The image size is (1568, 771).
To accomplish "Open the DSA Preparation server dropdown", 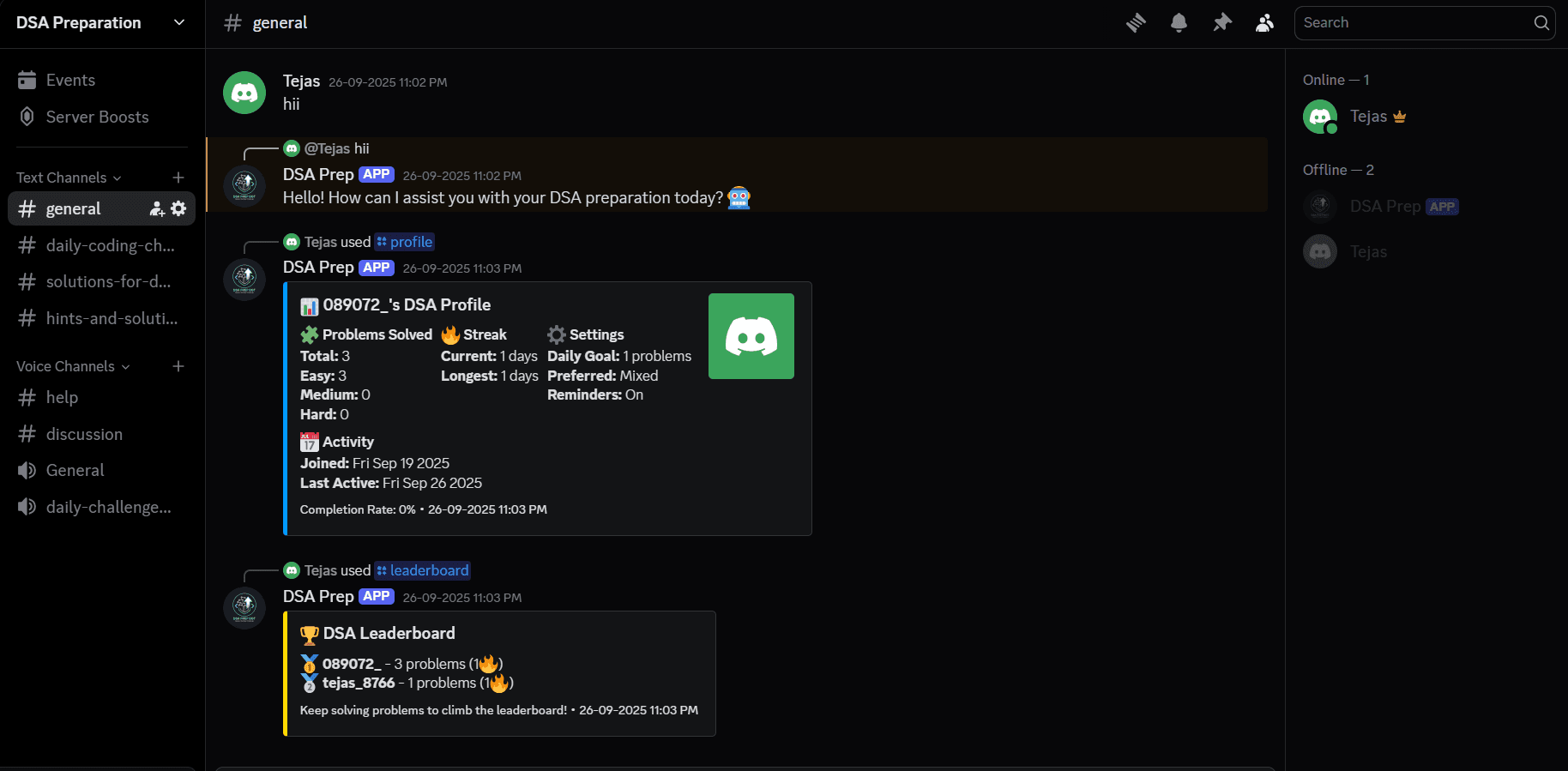I will 102,23.
